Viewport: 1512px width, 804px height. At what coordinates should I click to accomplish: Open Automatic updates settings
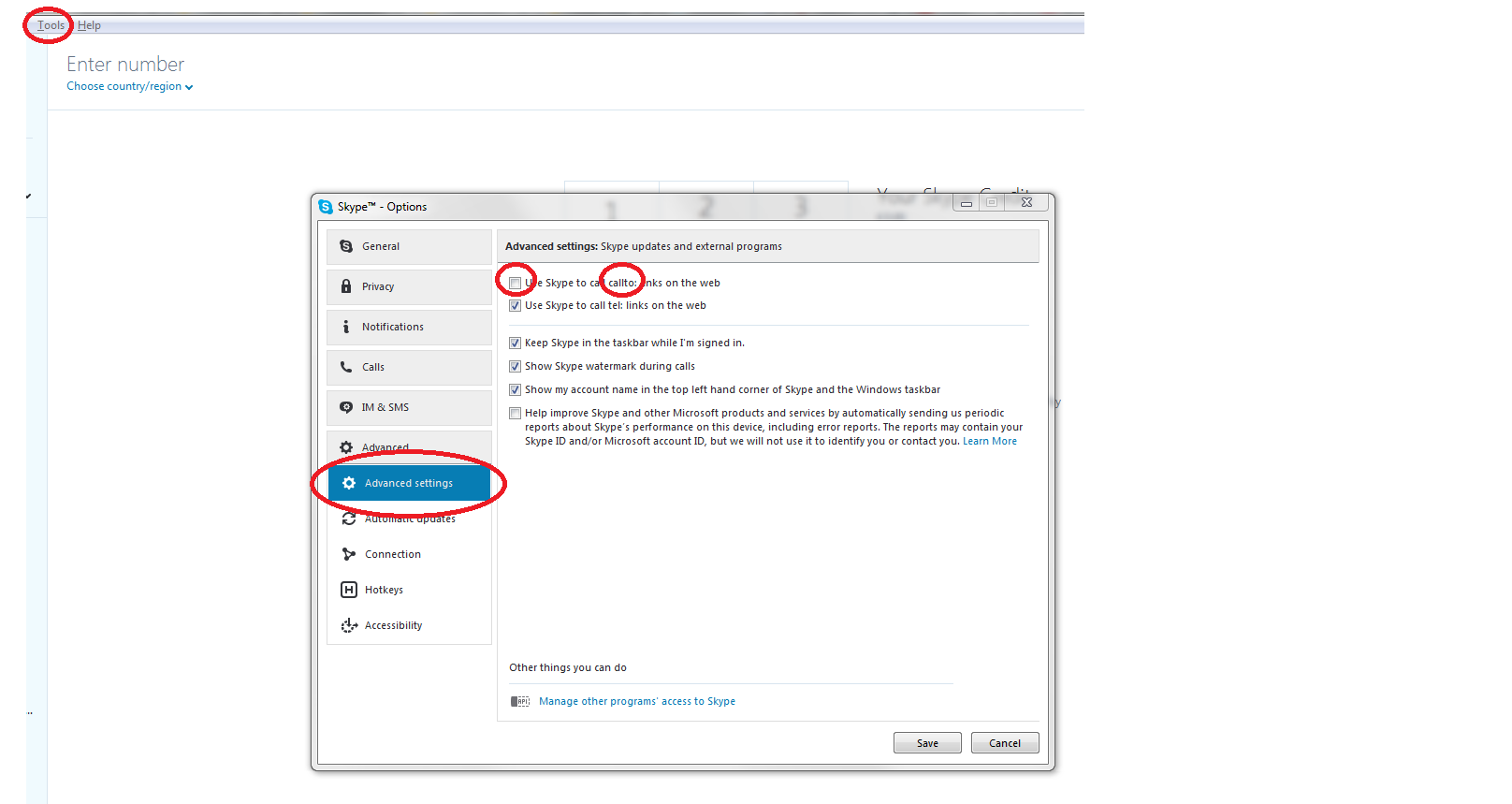(x=409, y=519)
